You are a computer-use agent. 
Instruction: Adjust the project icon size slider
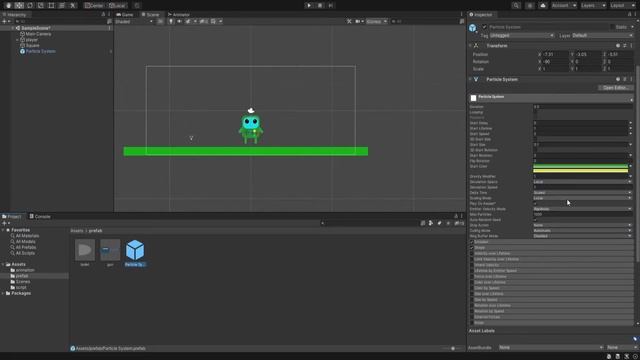click(x=453, y=349)
